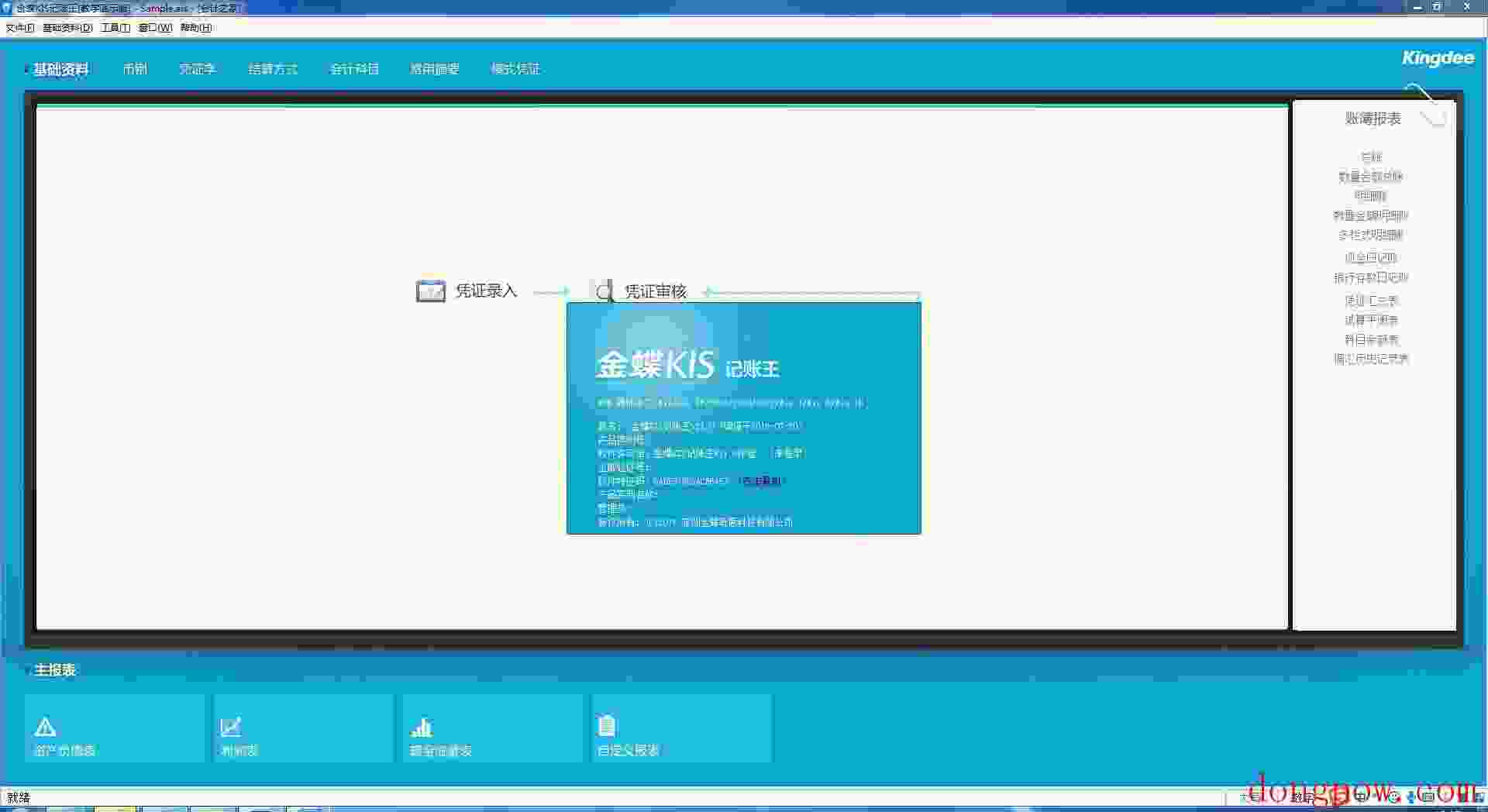The height and width of the screenshot is (812, 1488).
Task: Select the 基础资料 navigation heading
Action: pos(60,70)
